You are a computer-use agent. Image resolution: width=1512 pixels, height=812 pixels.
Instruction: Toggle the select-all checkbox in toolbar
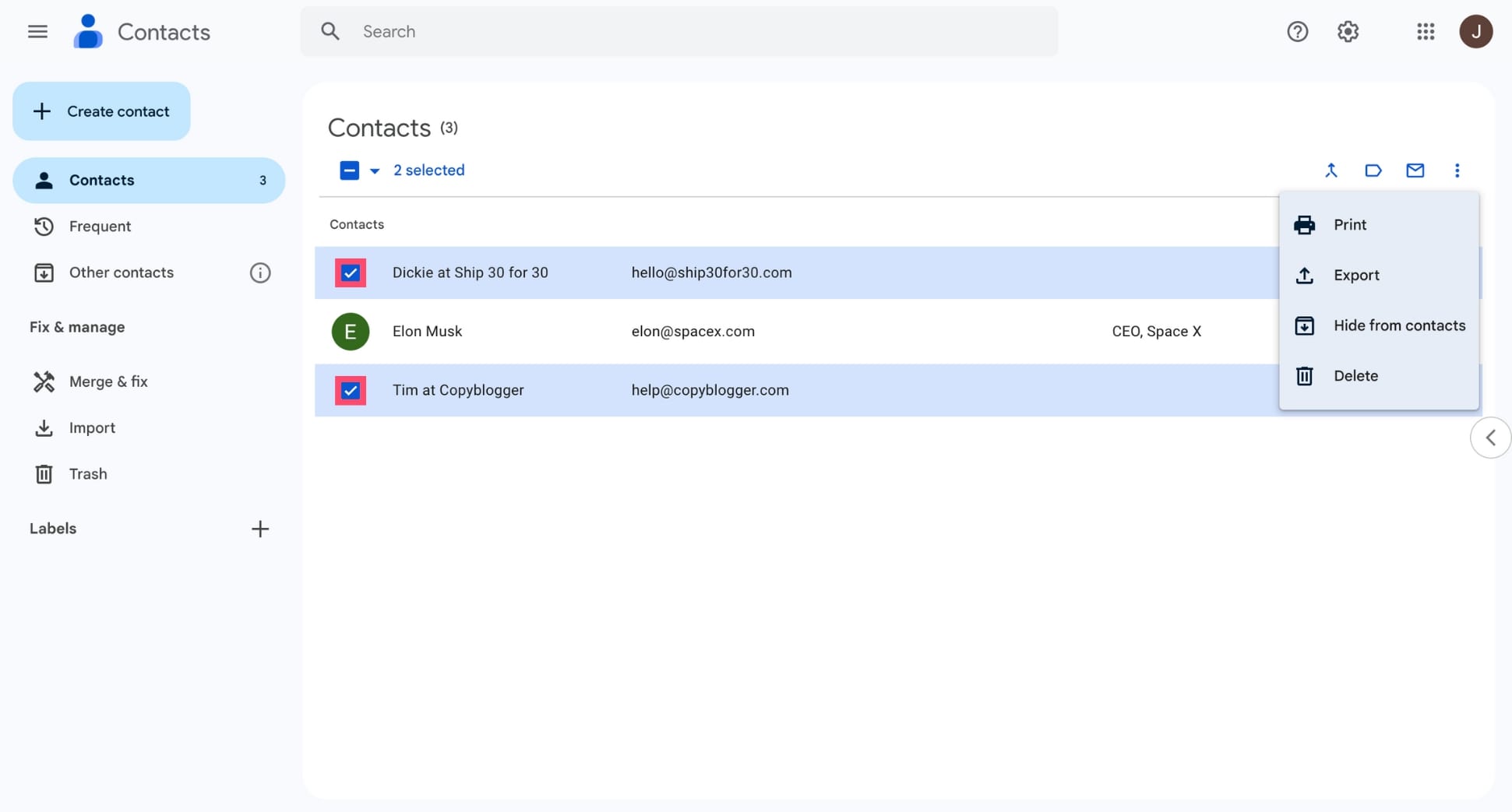click(x=349, y=170)
